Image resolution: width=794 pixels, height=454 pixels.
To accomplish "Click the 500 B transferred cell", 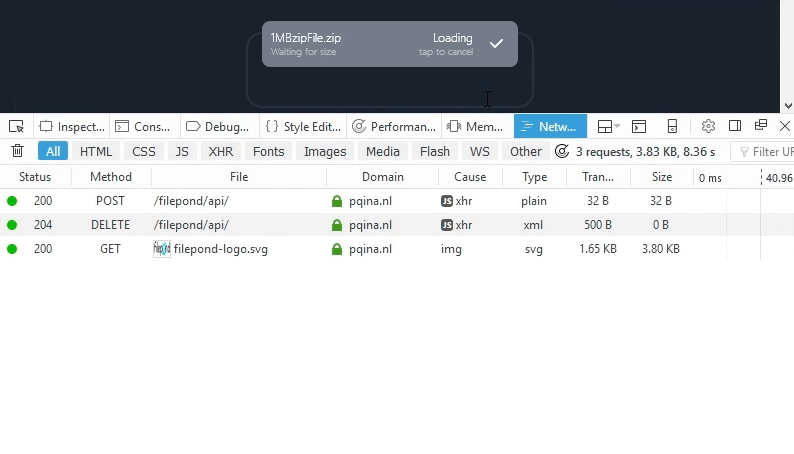I will pyautogui.click(x=598, y=225).
